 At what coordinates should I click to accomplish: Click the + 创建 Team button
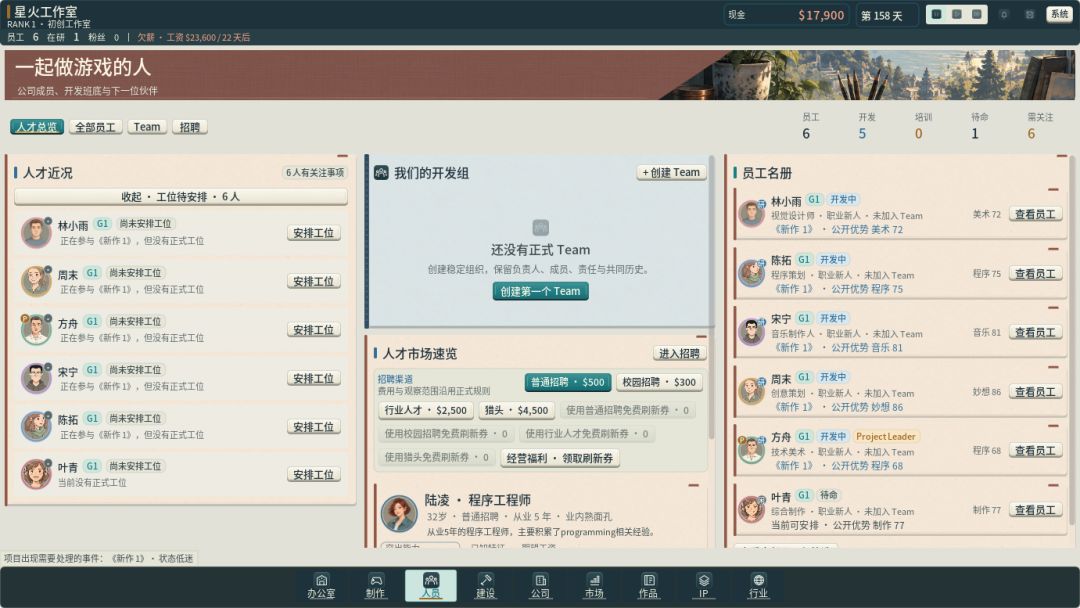671,173
